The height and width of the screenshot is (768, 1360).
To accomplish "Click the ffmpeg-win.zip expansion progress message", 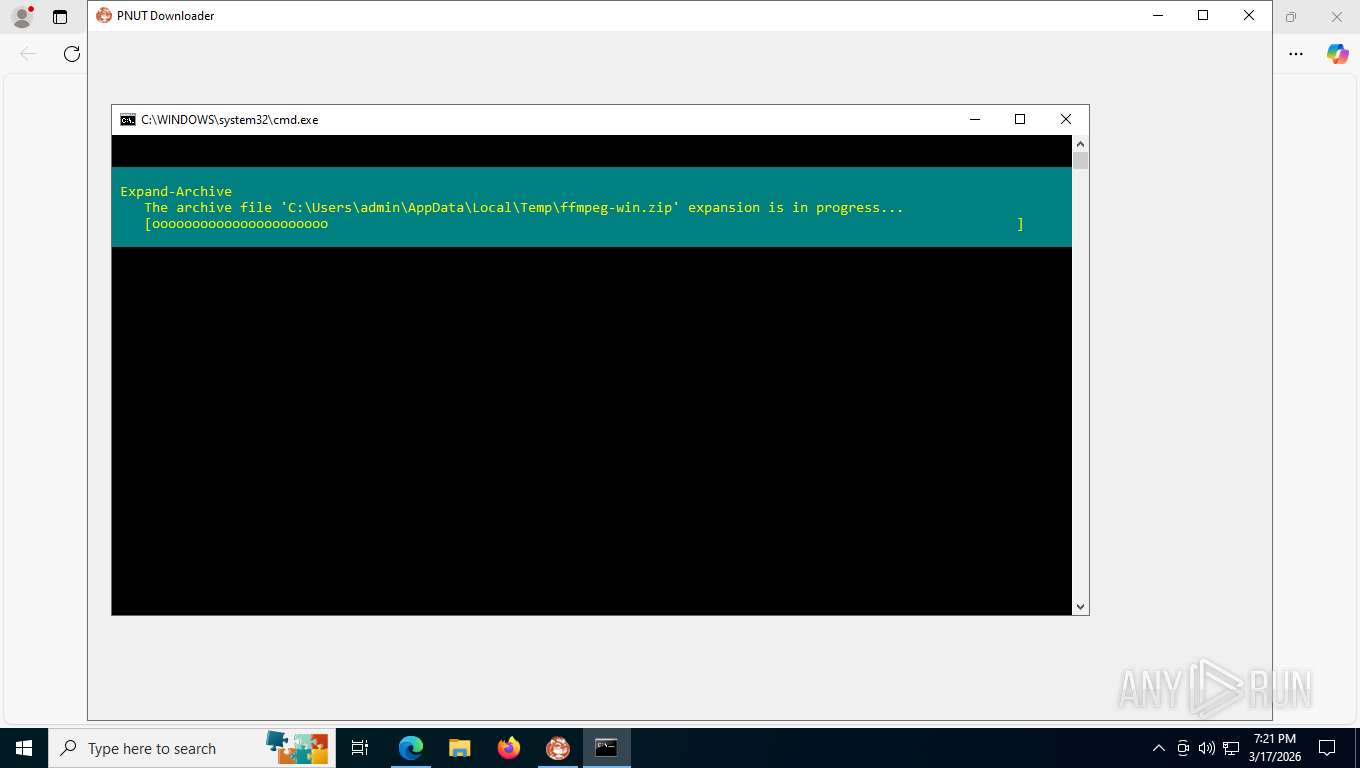I will click(x=524, y=208).
